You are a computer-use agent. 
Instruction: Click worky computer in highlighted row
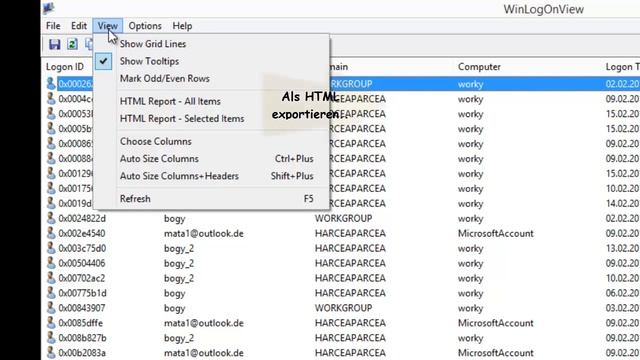point(470,84)
